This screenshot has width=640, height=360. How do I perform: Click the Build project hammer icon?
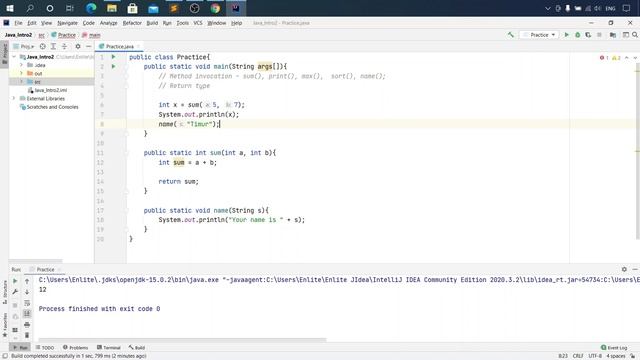511,35
